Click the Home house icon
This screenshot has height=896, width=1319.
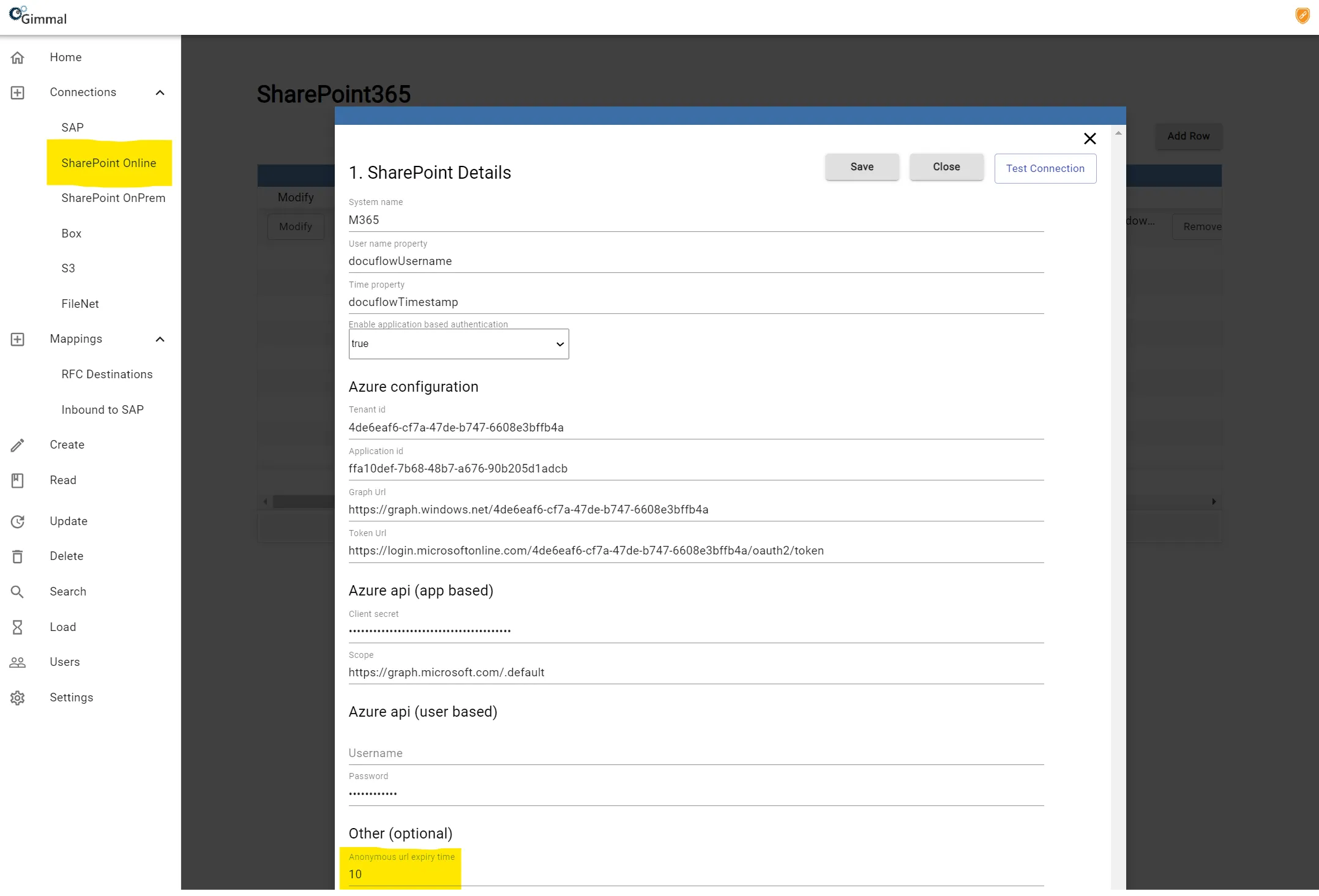point(17,58)
